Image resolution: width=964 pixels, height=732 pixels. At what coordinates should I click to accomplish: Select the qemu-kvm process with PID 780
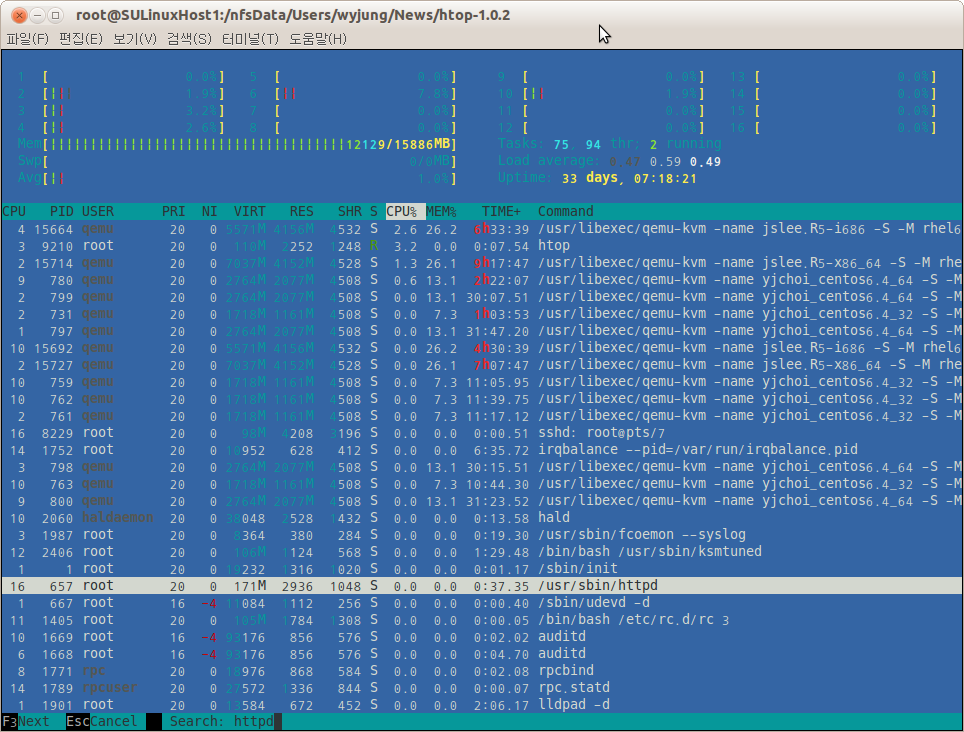pos(482,280)
